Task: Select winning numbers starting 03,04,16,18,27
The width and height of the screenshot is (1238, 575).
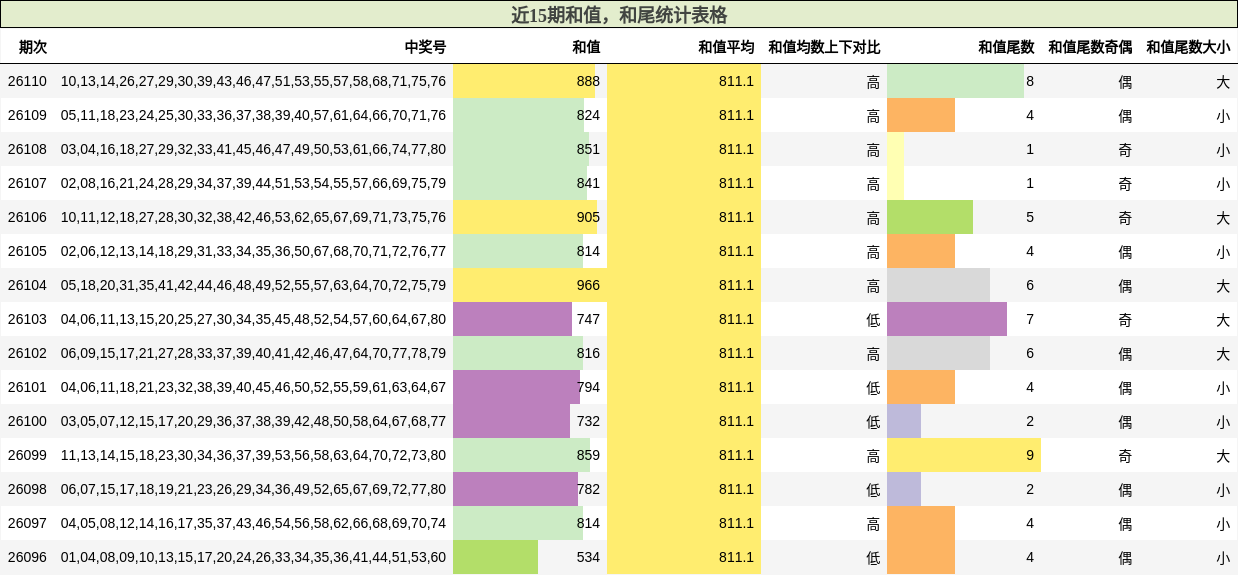Action: [x=253, y=149]
